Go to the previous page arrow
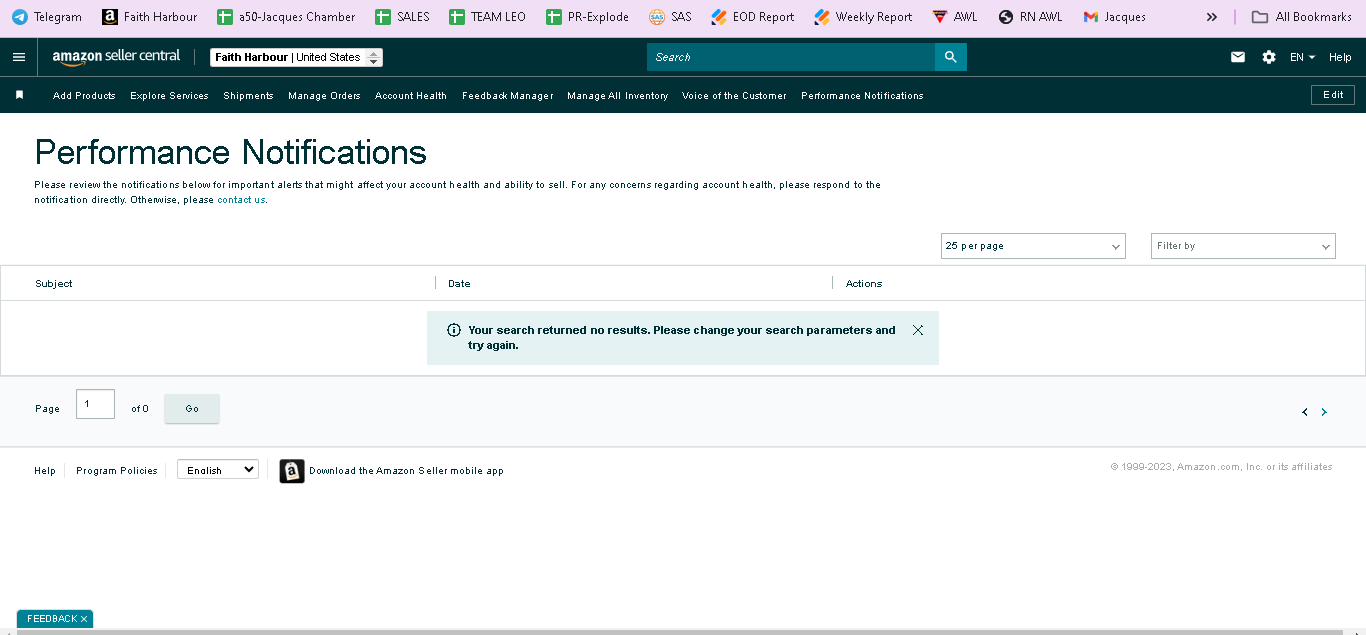 [1305, 412]
